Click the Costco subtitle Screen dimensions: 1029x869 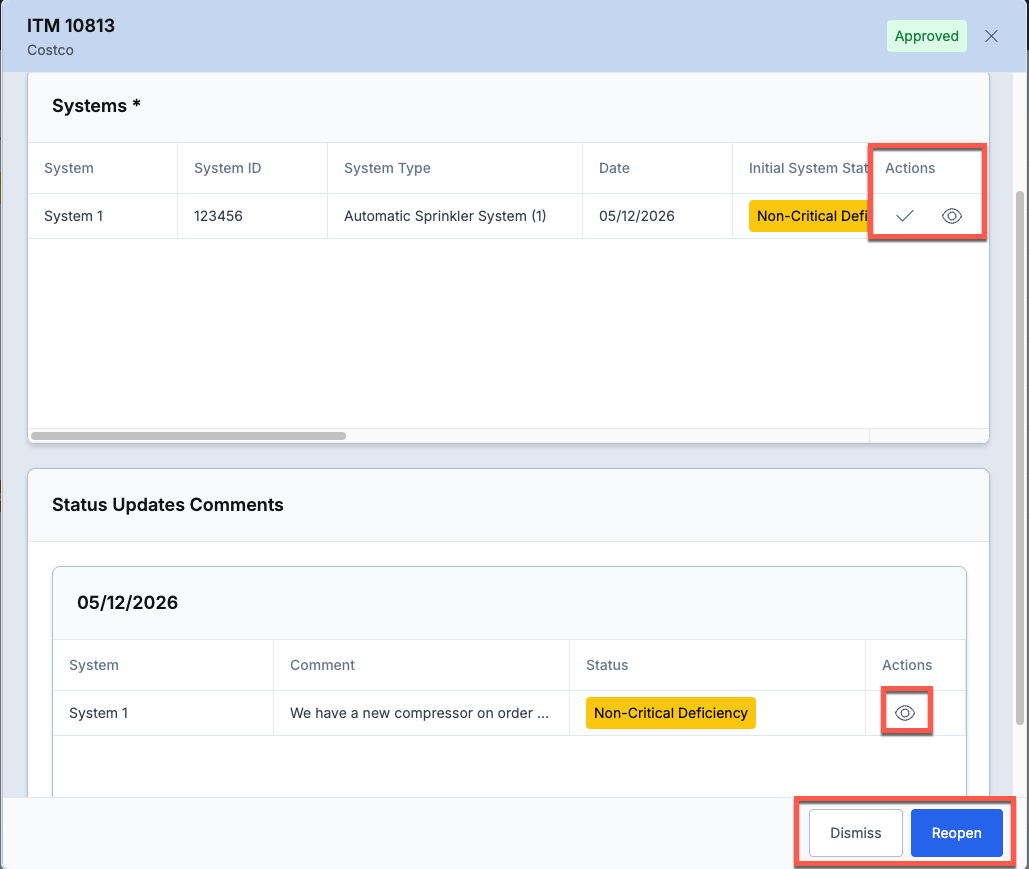point(51,50)
